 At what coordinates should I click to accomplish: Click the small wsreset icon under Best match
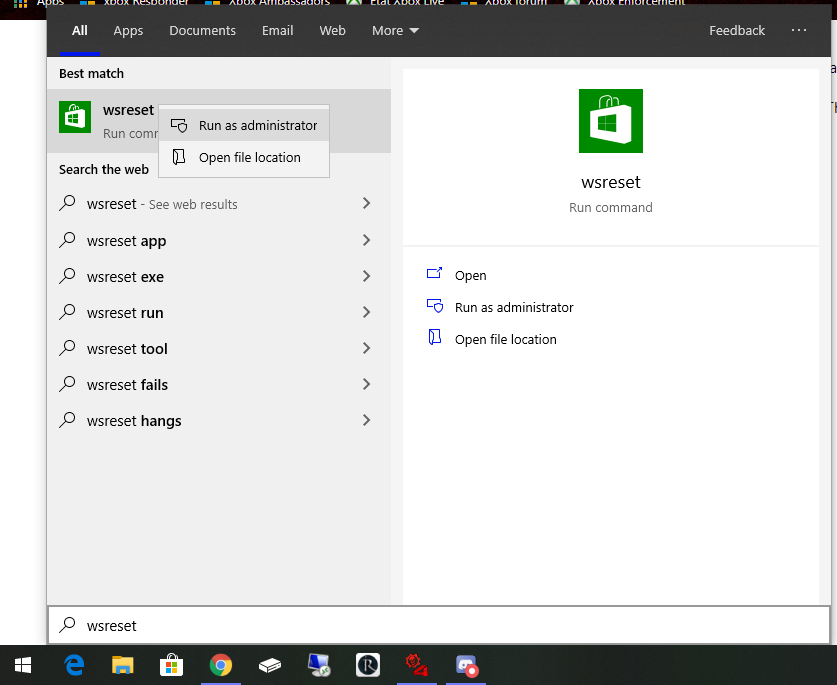(75, 117)
